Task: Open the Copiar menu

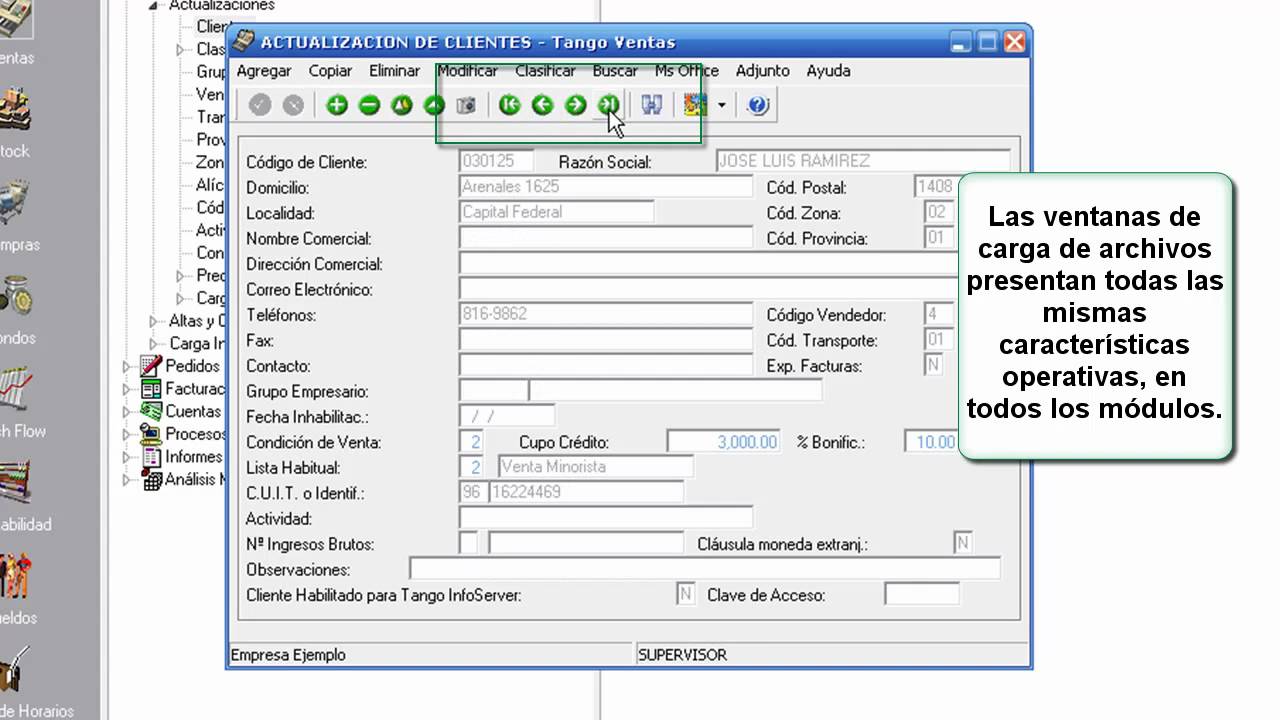Action: (330, 71)
